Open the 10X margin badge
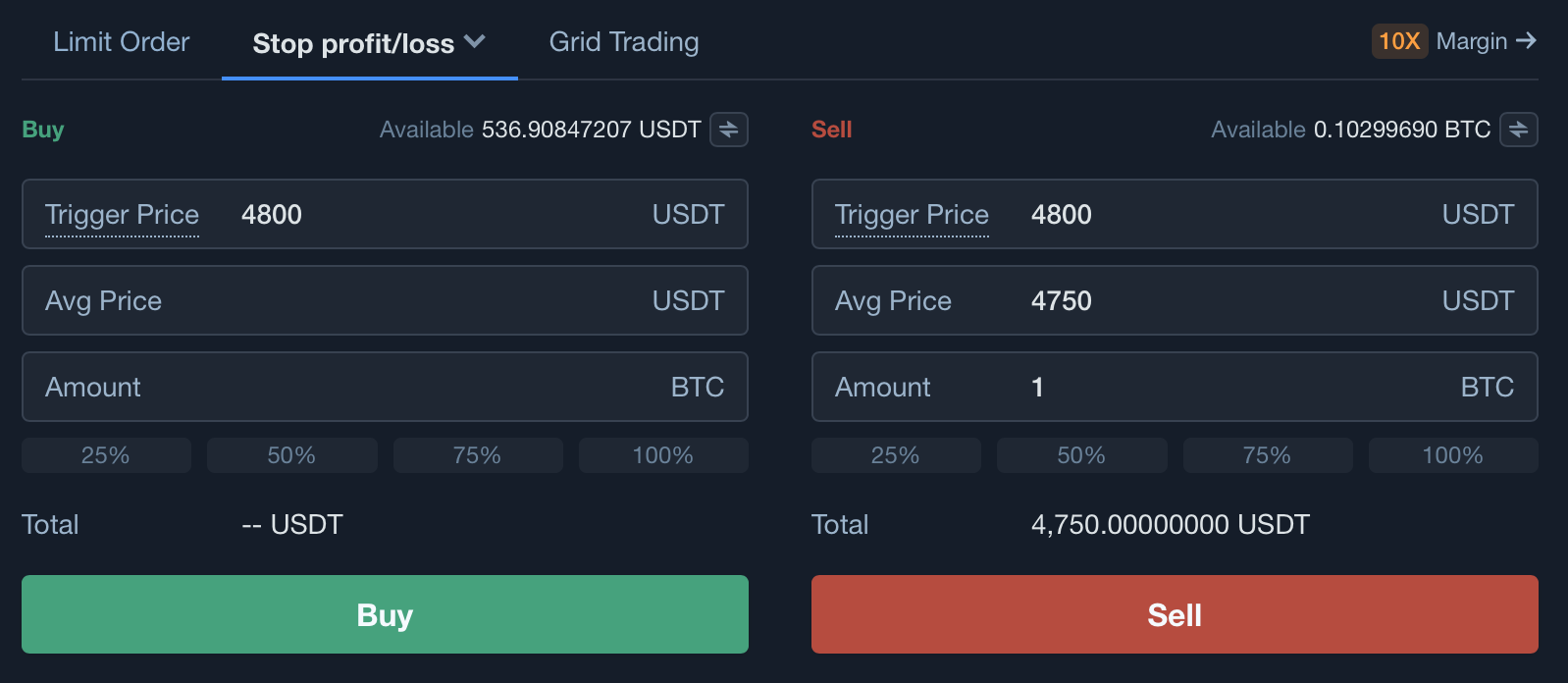Viewport: 1568px width, 683px height. (x=1398, y=41)
